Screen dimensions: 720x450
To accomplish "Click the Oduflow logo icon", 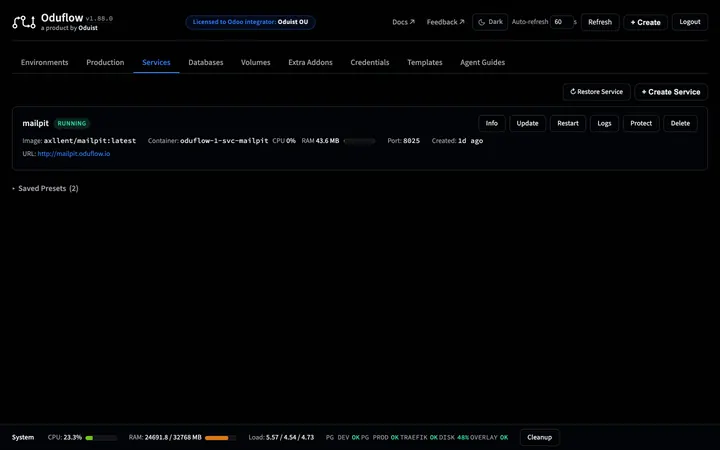I will coord(24,22).
